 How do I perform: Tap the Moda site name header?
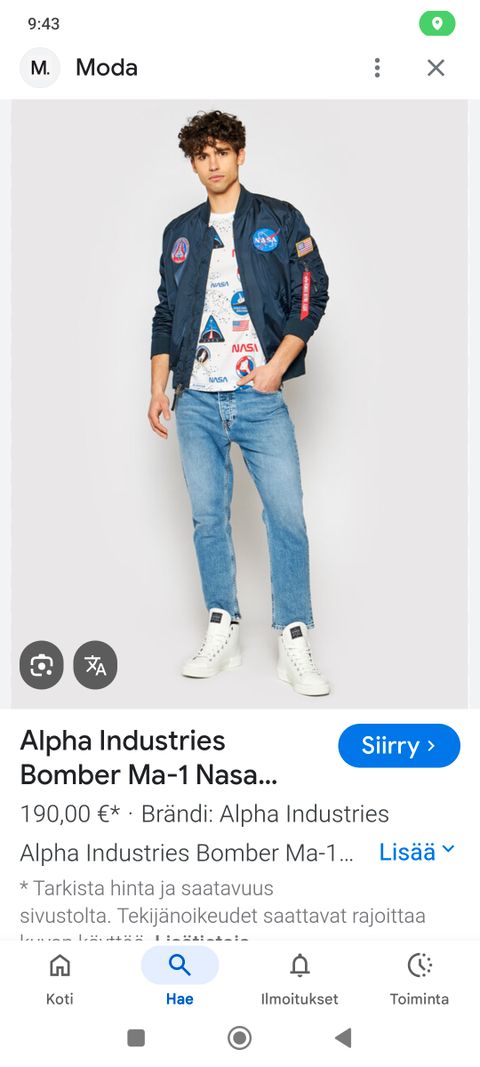coord(107,67)
